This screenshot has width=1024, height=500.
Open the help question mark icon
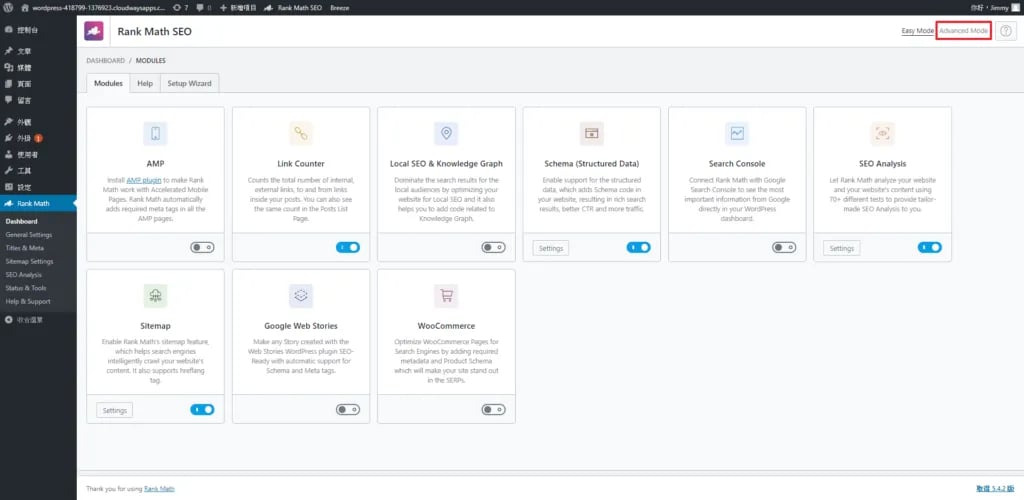click(x=1006, y=31)
